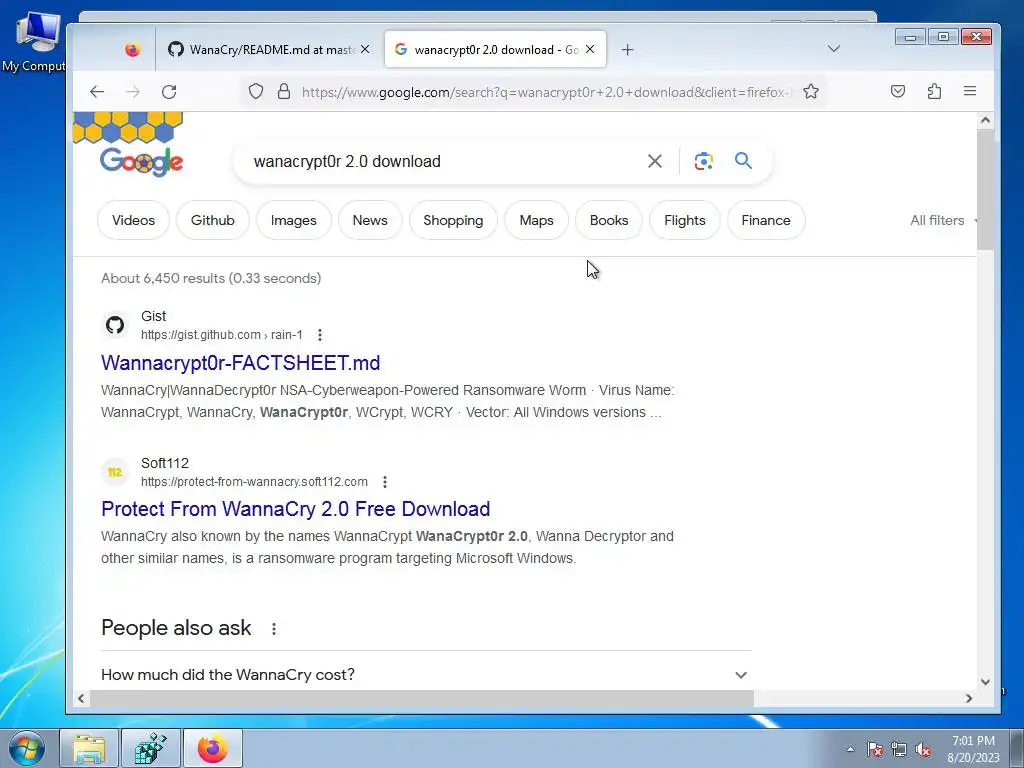Open the Gist result's three-dot menu

click(320, 335)
